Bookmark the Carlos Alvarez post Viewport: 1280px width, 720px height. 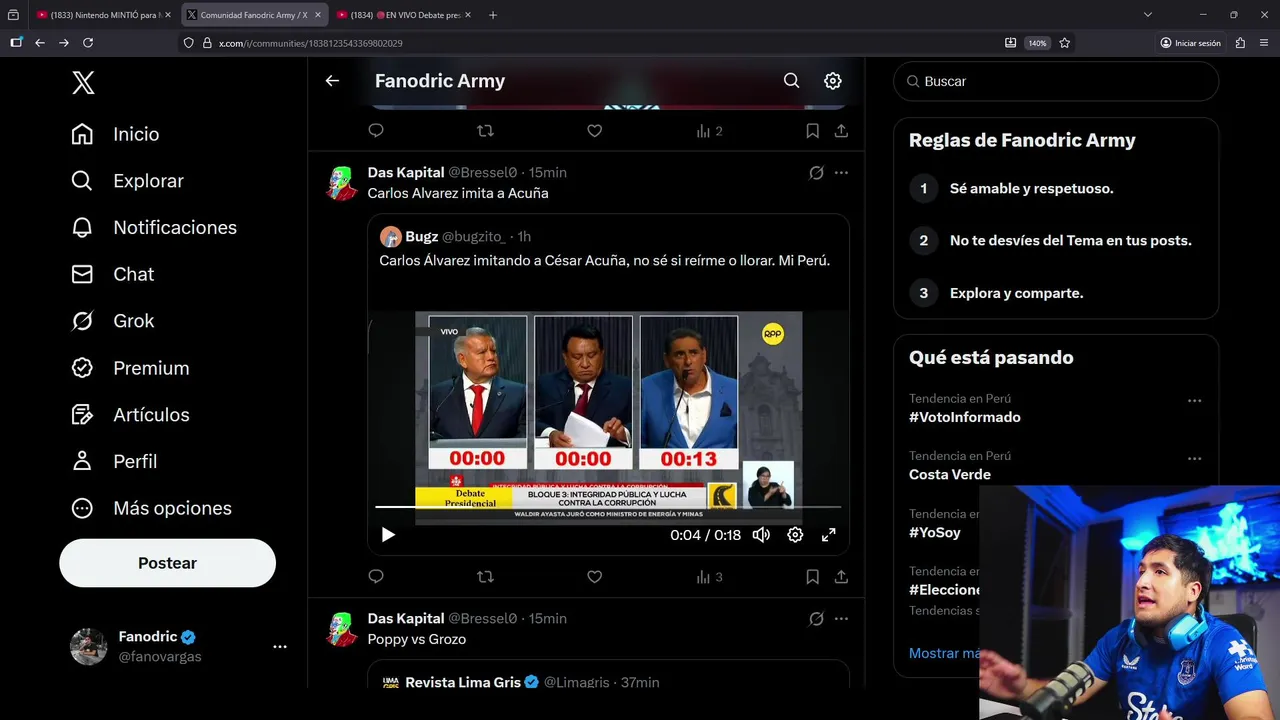click(813, 577)
